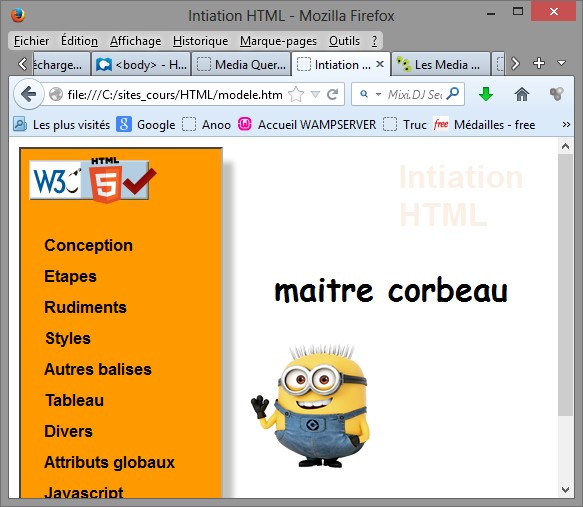Switch to the écharge... tab

[x=61, y=64]
